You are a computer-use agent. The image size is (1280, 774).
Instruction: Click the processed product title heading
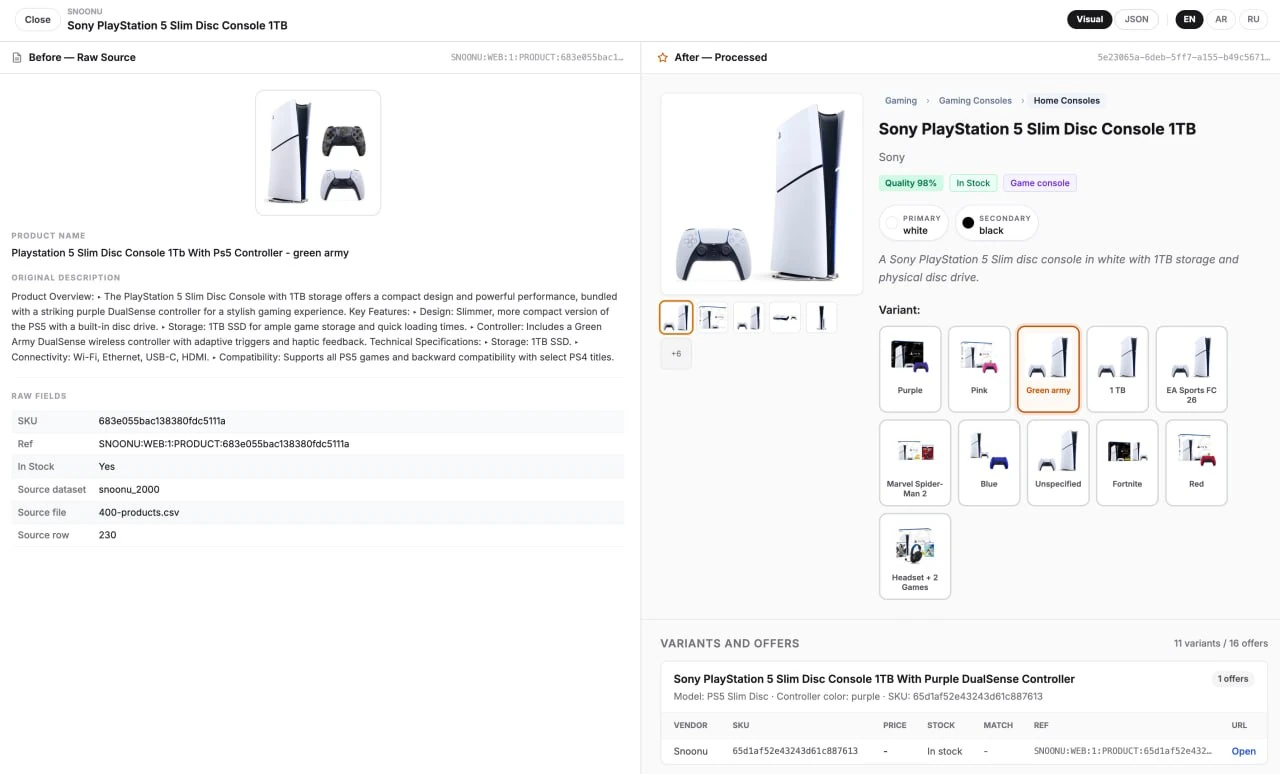point(1037,129)
